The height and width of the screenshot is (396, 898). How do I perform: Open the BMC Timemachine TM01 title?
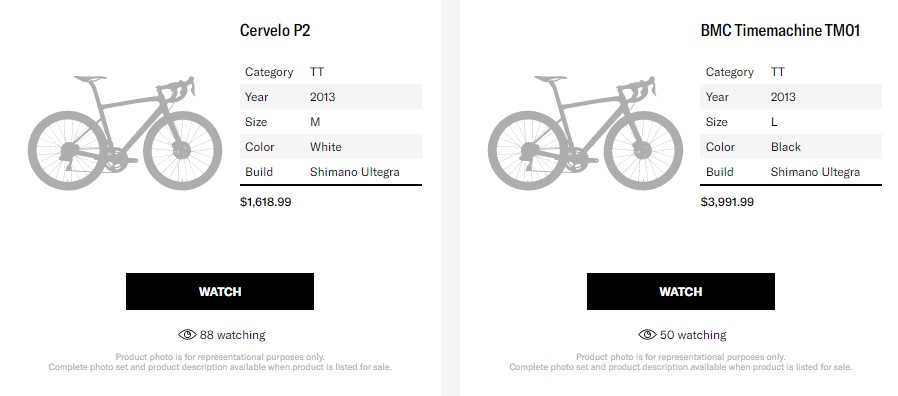(781, 30)
